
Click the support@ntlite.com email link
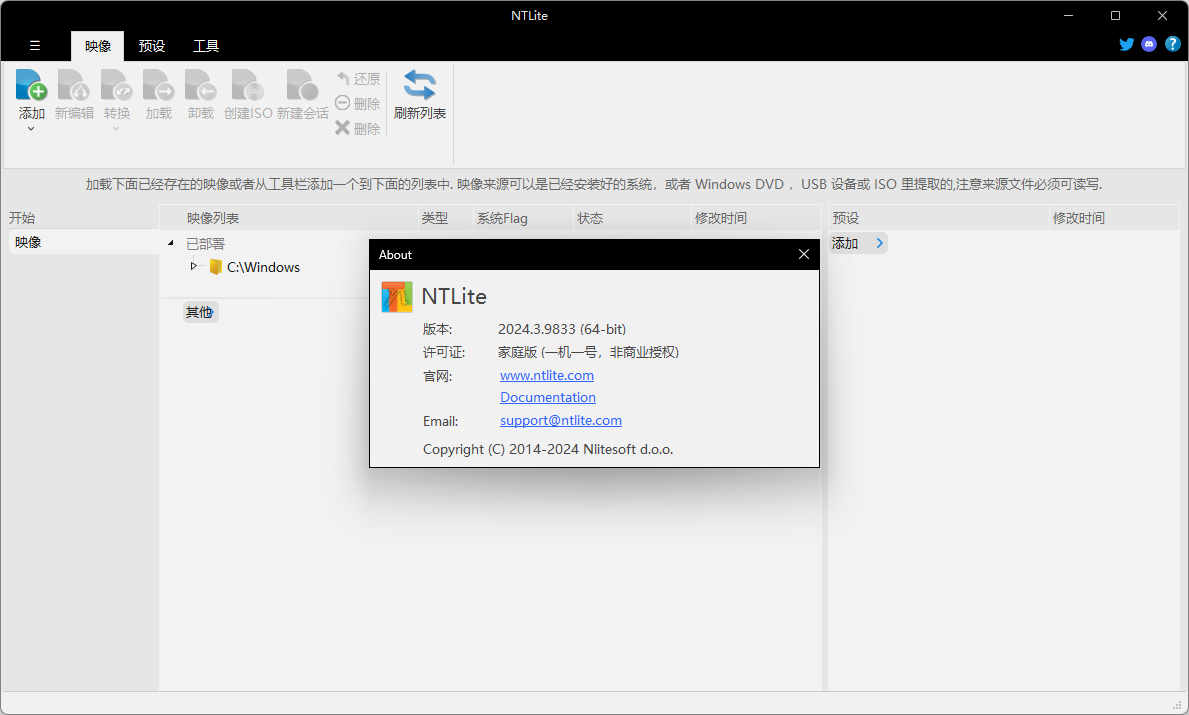point(560,420)
